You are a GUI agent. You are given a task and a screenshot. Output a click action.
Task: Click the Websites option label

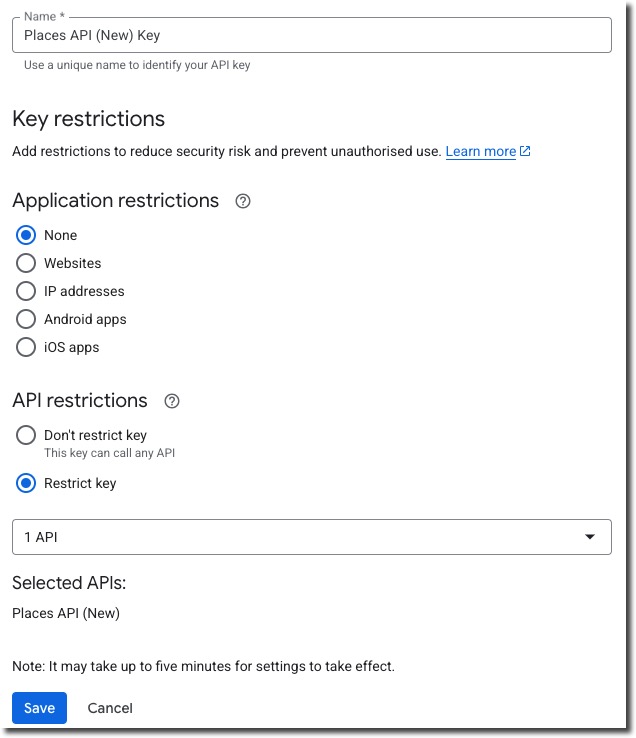[x=72, y=263]
